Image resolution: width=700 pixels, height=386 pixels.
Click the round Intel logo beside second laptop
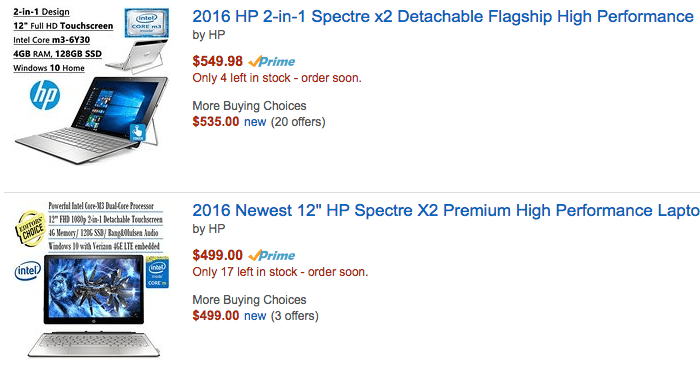(28, 271)
